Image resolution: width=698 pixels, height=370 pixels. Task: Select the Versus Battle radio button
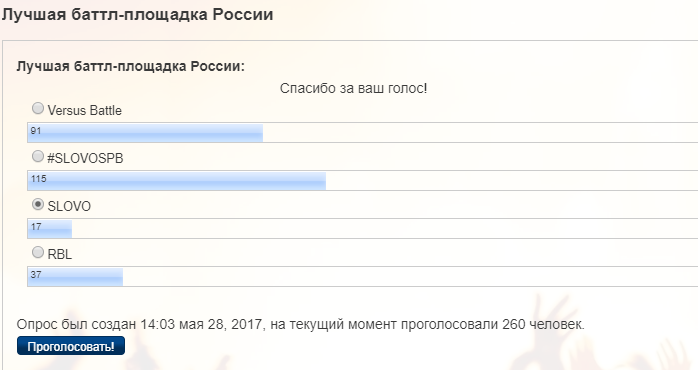(38, 108)
